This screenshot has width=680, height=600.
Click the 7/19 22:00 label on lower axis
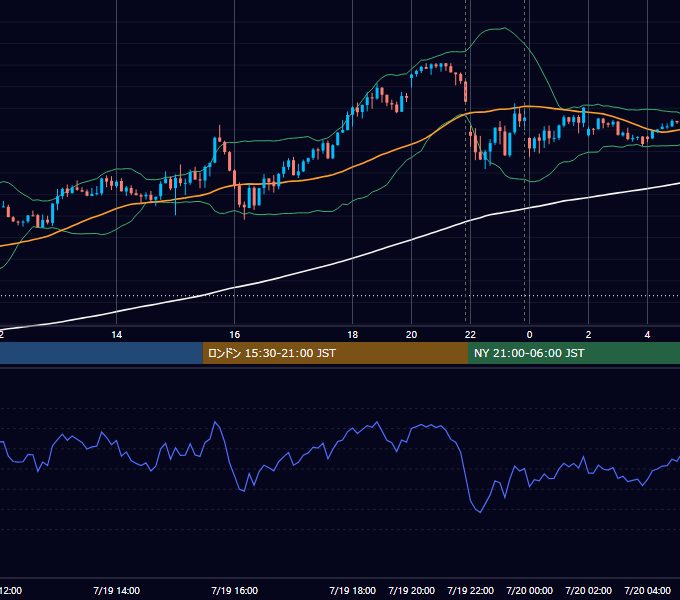(x=471, y=590)
